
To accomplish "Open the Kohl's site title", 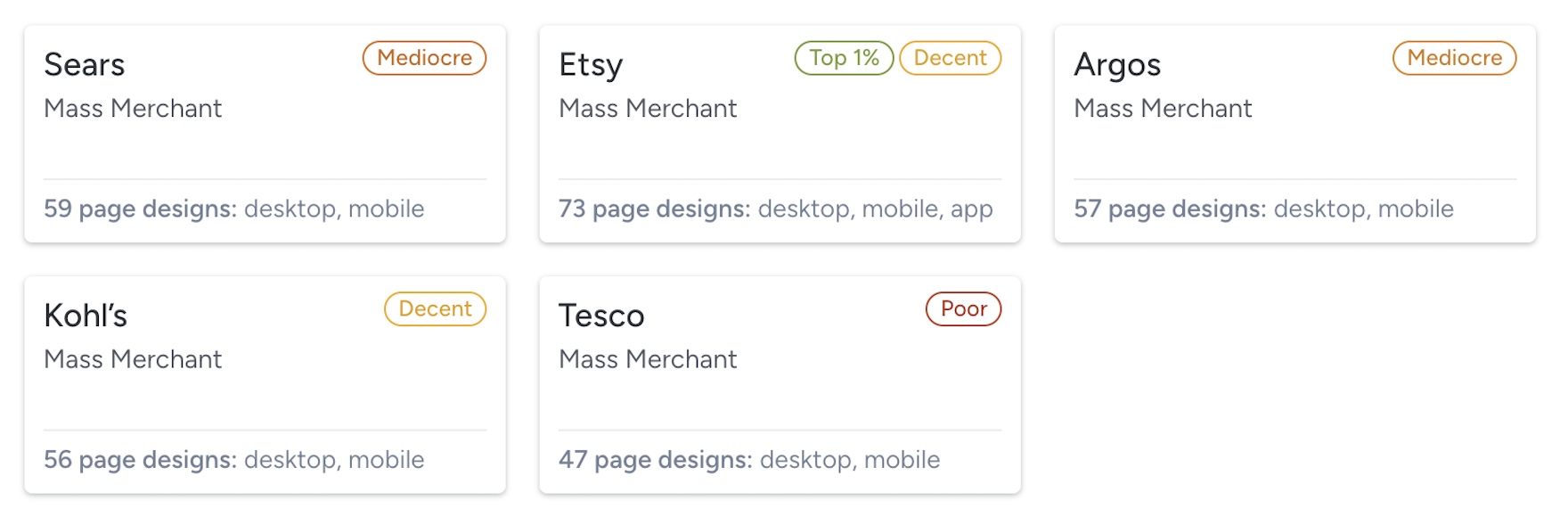I will 86,316.
